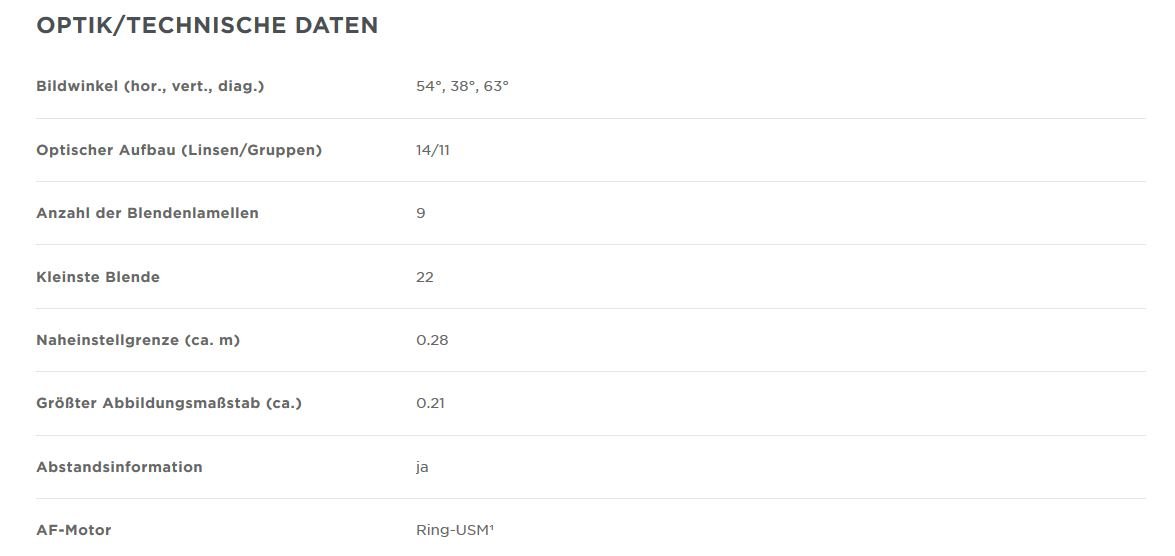Screen dimensions: 1175x556
Task: Click the Naheinstellgrenze (ca. m) label
Action: tap(138, 340)
